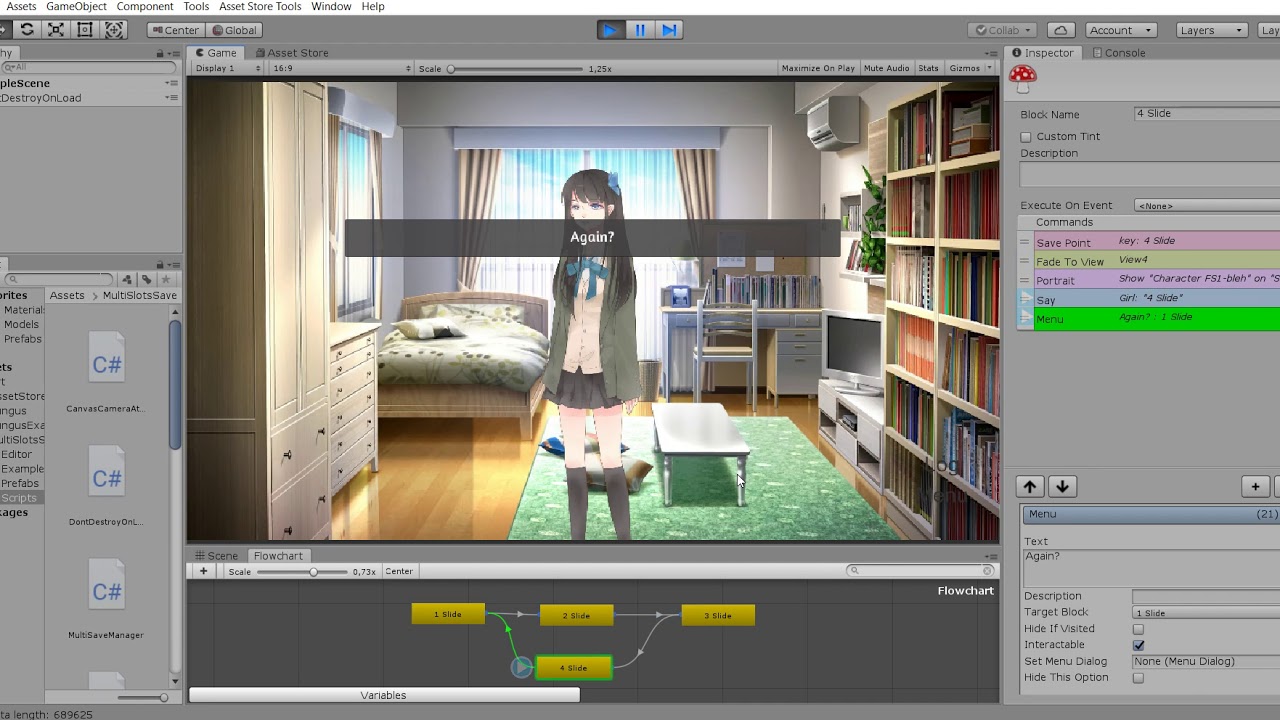Image resolution: width=1280 pixels, height=720 pixels.
Task: Open the Tools menu
Action: (196, 7)
